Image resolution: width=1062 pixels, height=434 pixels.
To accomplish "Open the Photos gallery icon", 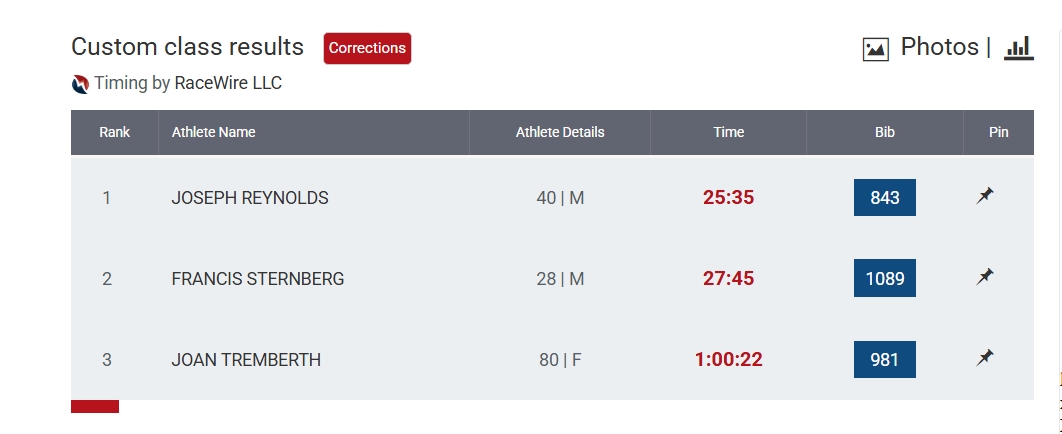I will (x=876, y=49).
